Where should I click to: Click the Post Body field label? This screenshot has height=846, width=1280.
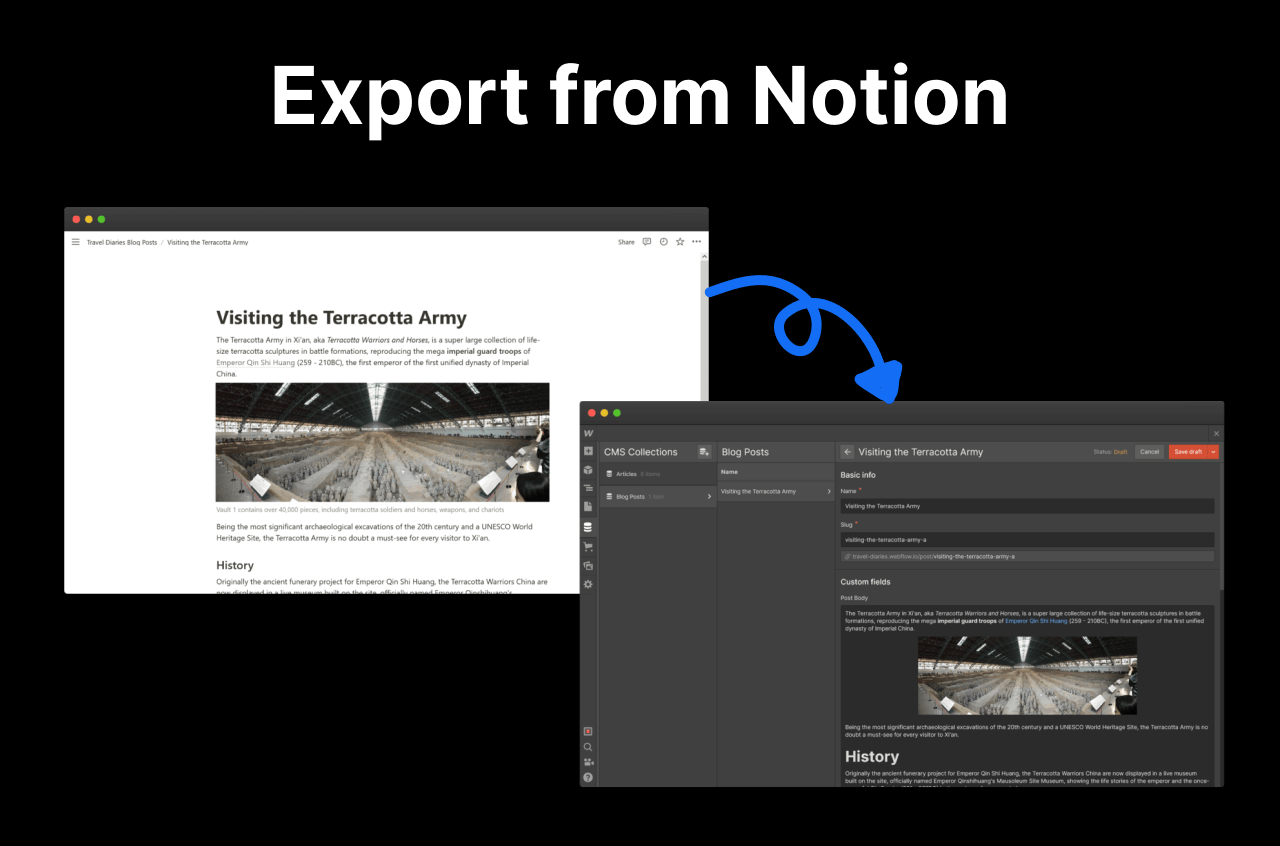(854, 598)
